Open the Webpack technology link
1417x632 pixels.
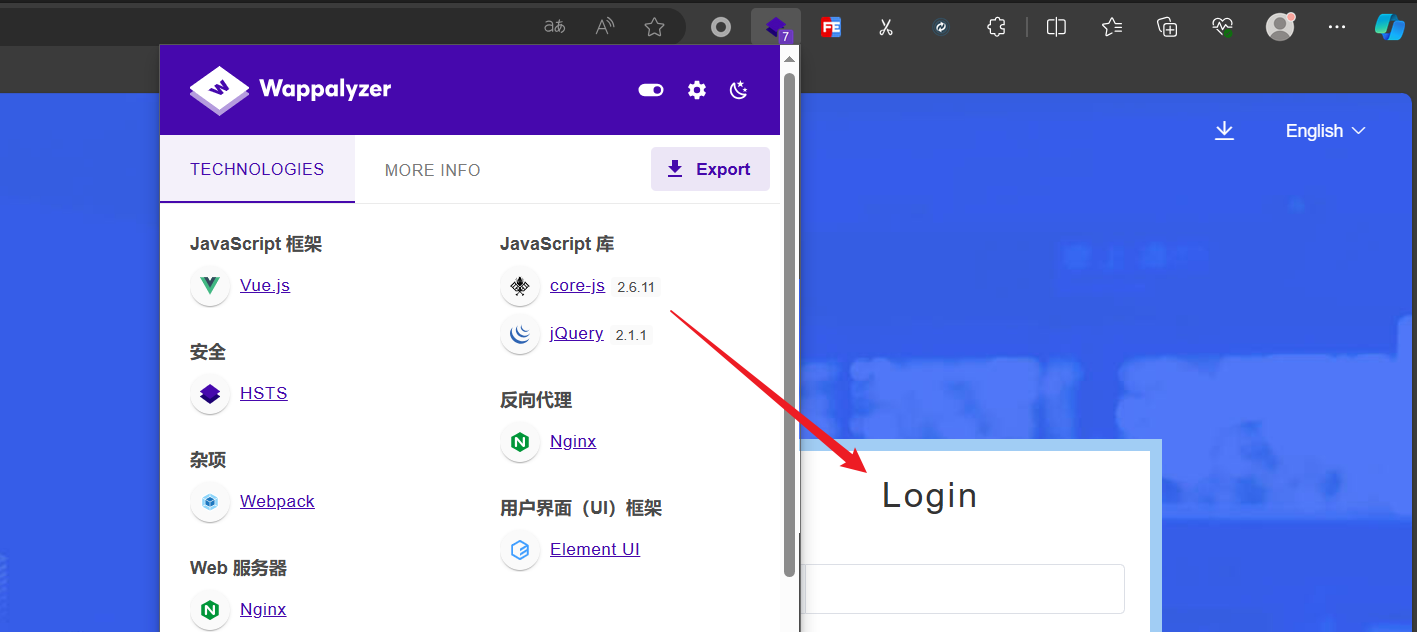[x=277, y=501]
